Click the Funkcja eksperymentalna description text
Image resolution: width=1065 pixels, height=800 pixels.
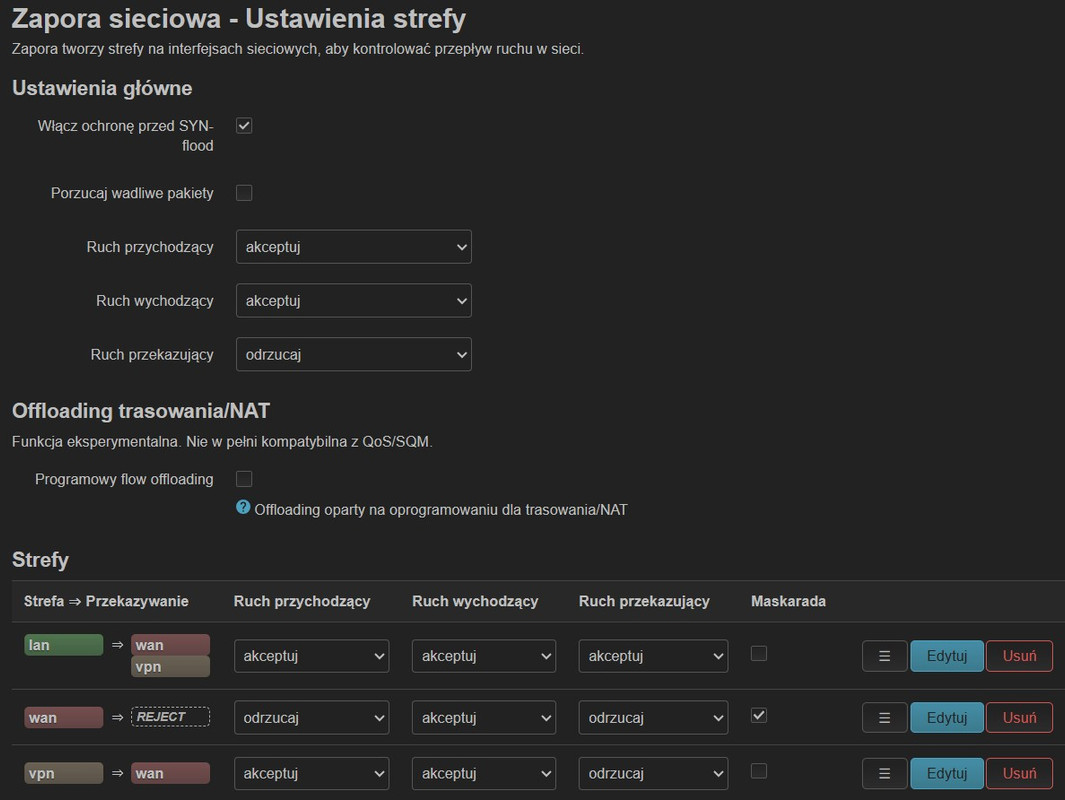[x=222, y=441]
